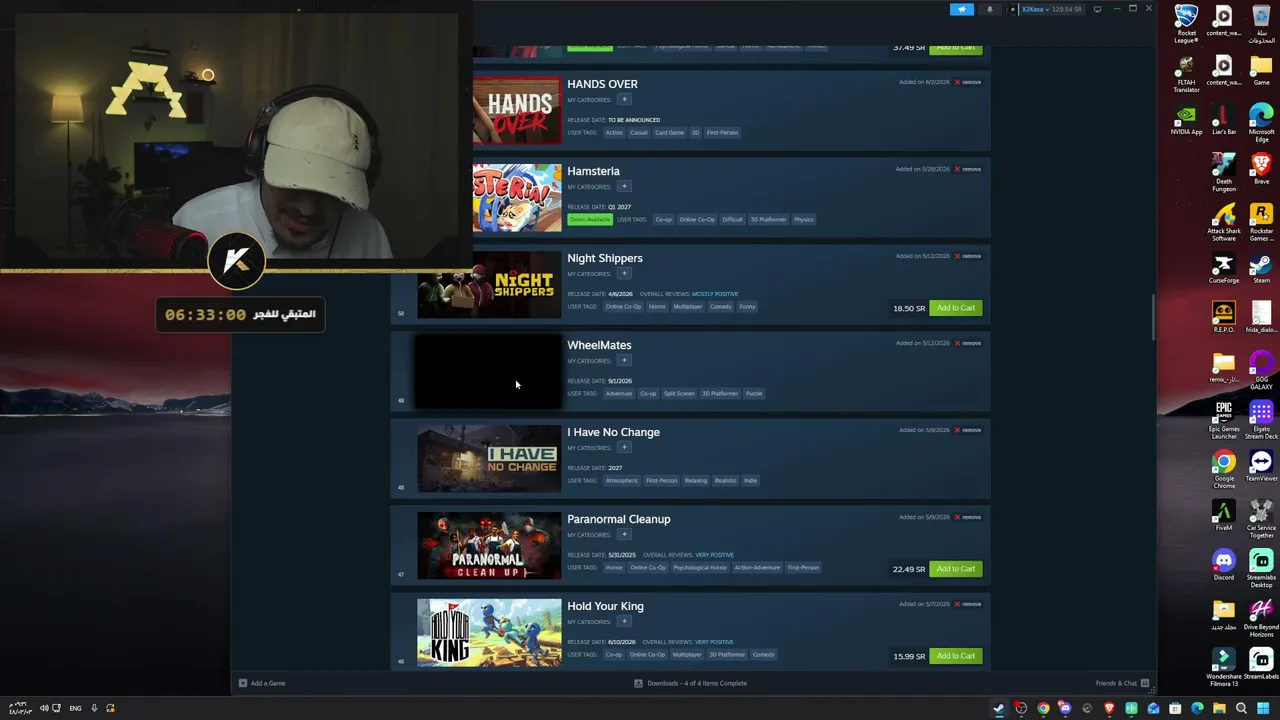Open Liar's Bar desktop shortcut
This screenshot has width=1280, height=720.
(1224, 120)
